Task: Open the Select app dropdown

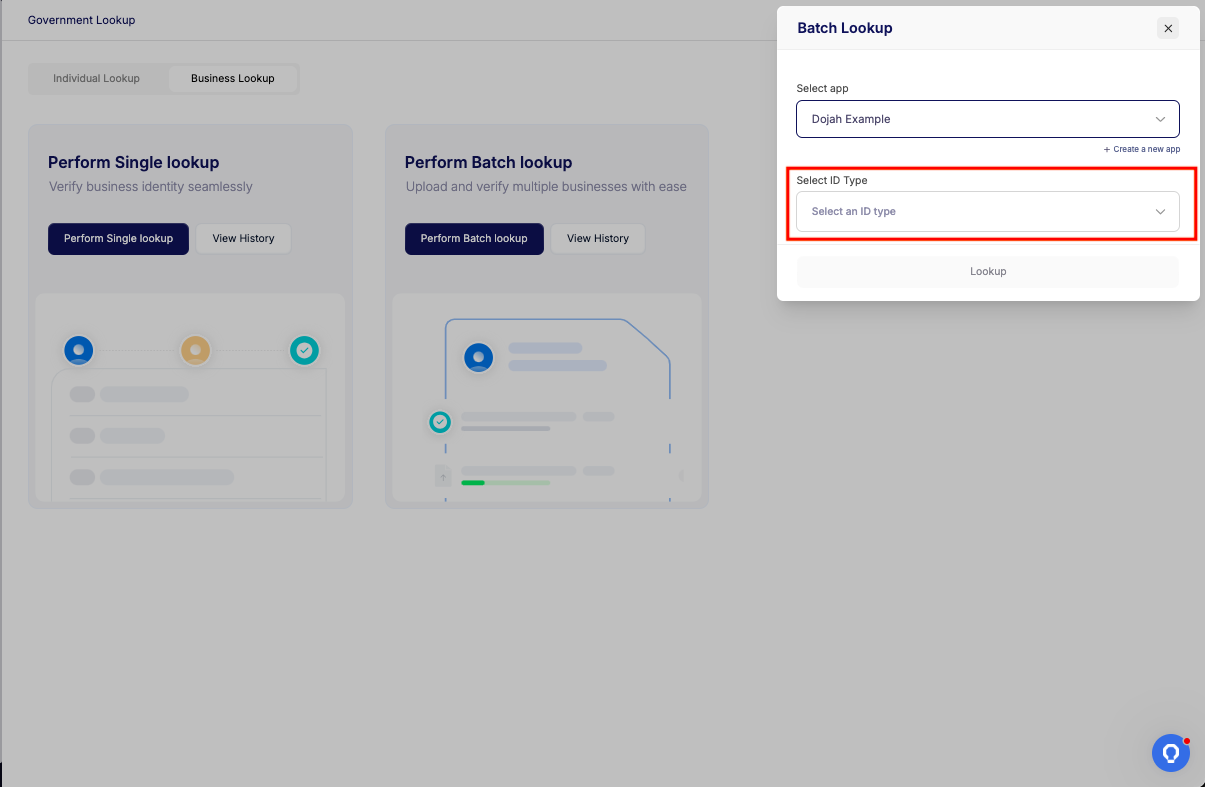Action: pyautogui.click(x=987, y=119)
